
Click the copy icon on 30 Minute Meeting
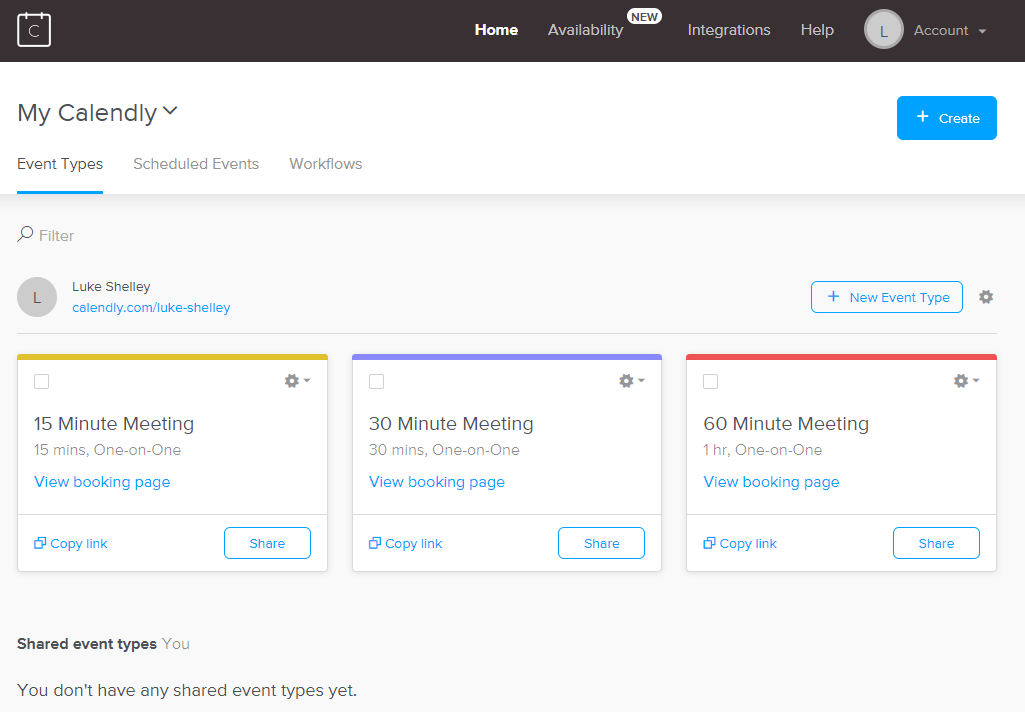(375, 543)
